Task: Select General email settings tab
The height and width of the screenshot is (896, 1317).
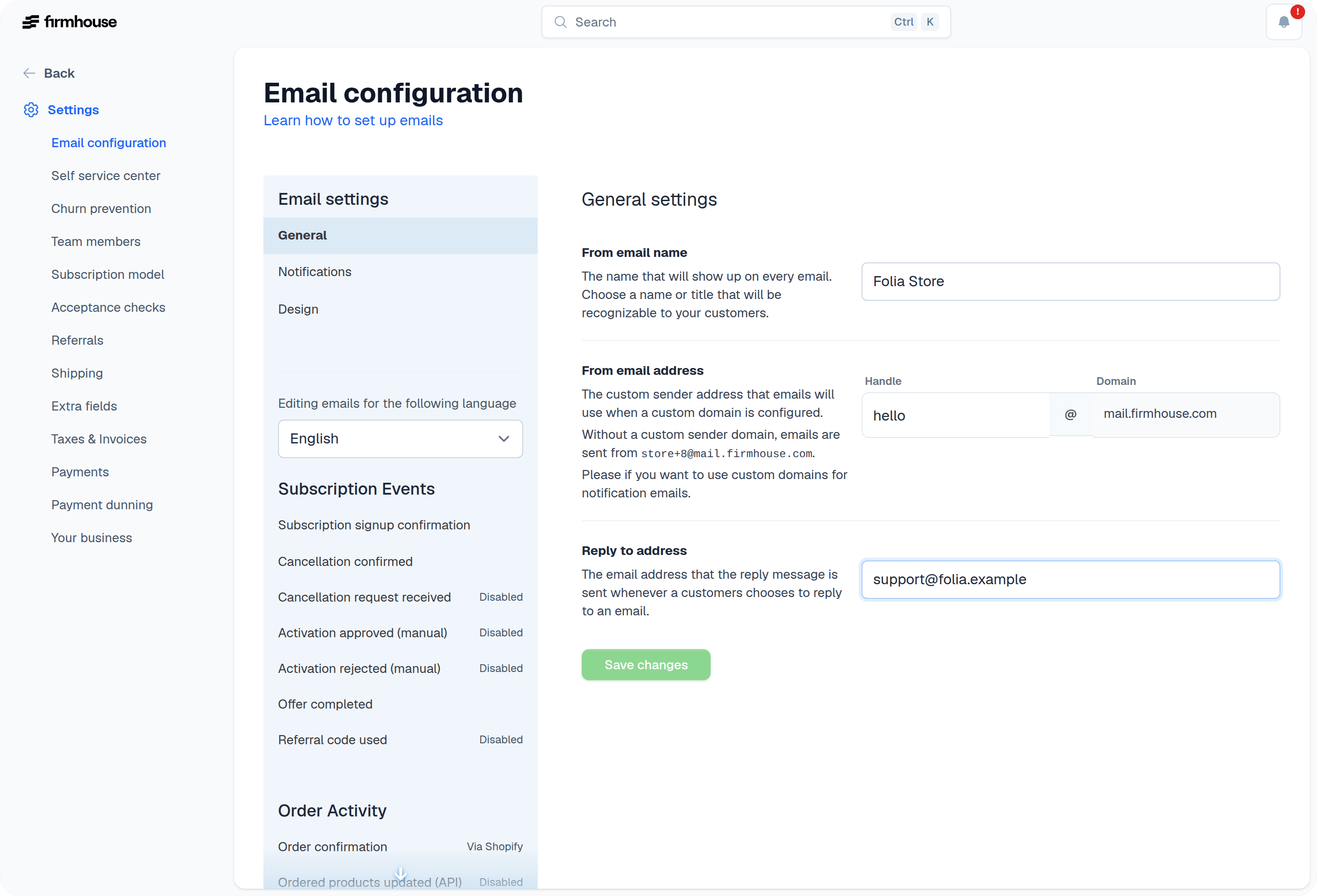Action: click(400, 235)
